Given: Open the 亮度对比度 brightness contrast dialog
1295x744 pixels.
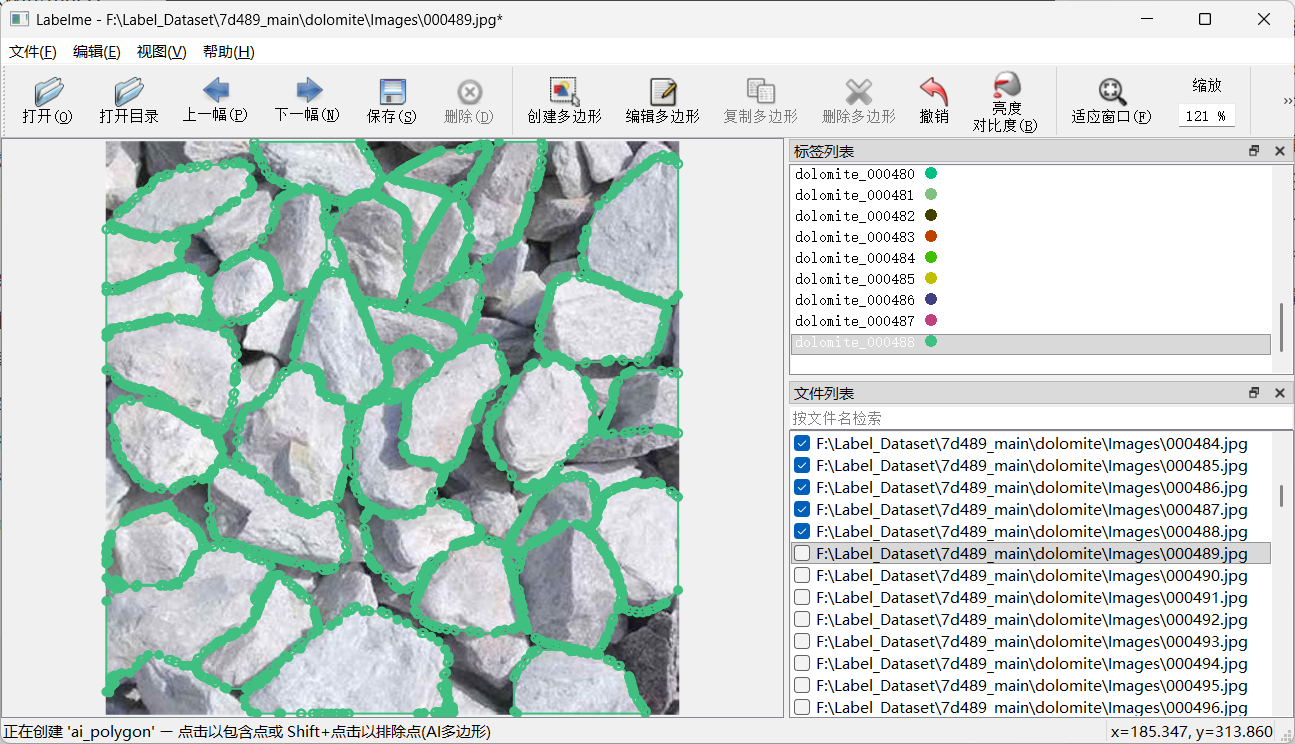Looking at the screenshot, I should click(x=1007, y=100).
